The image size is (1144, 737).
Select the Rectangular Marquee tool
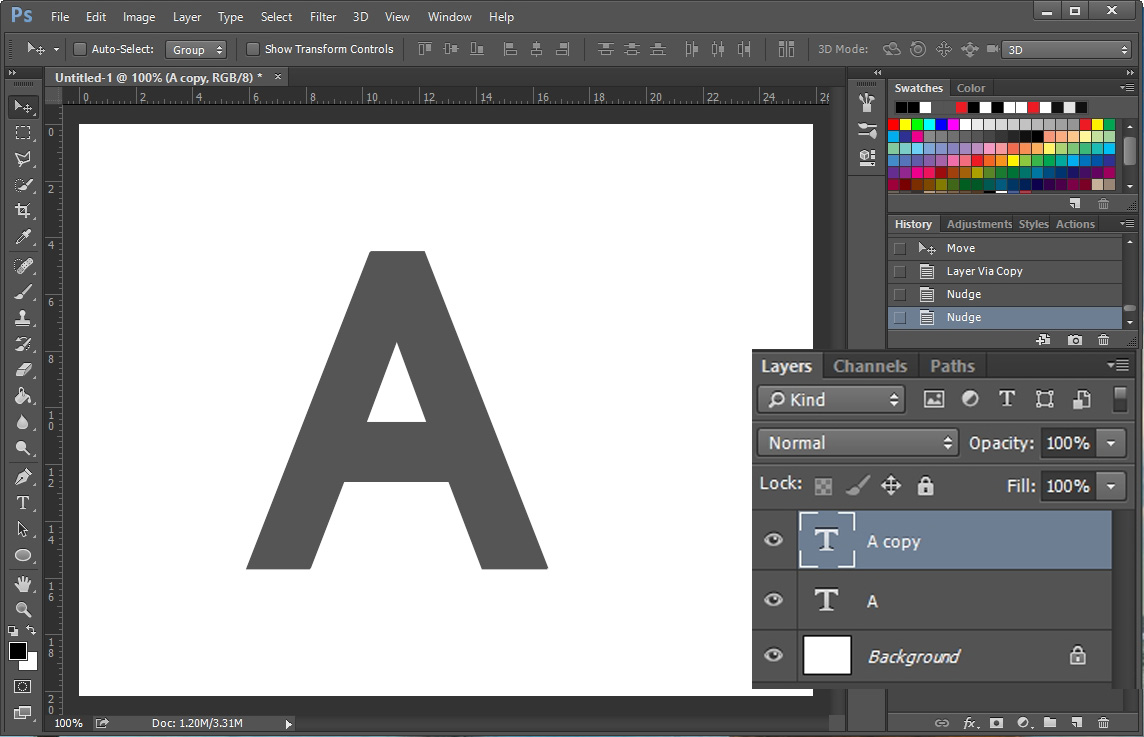pos(23,133)
